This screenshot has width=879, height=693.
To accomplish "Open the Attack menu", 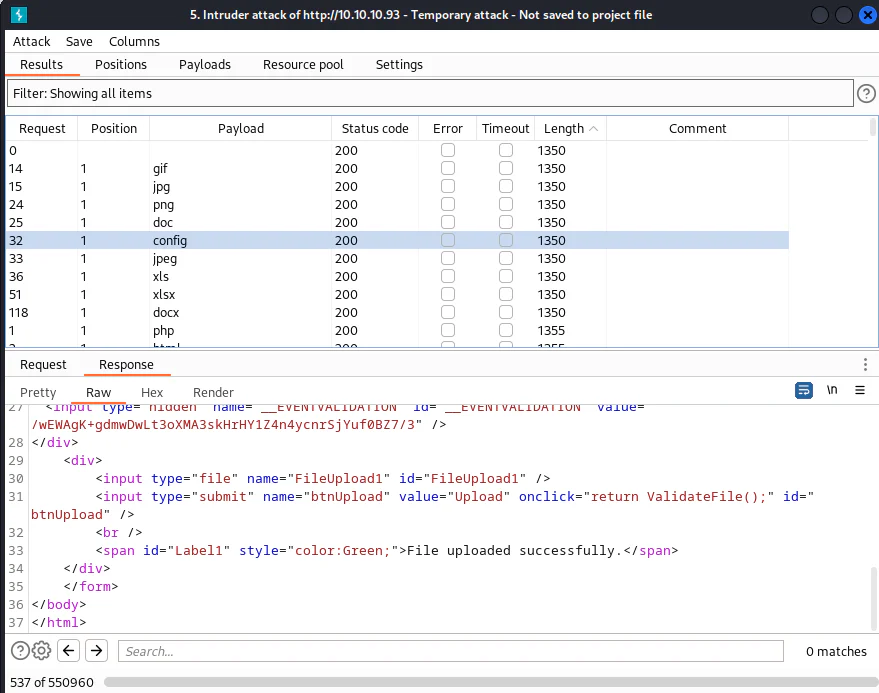I will click(x=31, y=41).
